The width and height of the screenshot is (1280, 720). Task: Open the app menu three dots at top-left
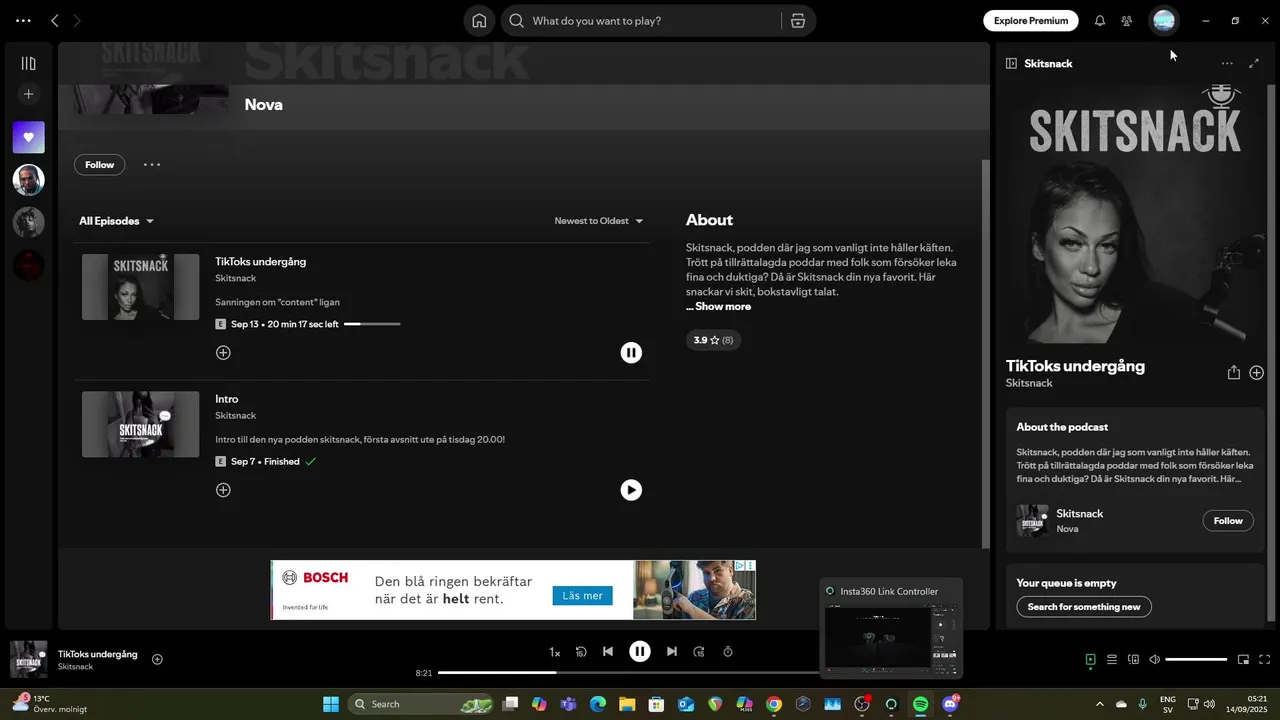click(x=23, y=20)
